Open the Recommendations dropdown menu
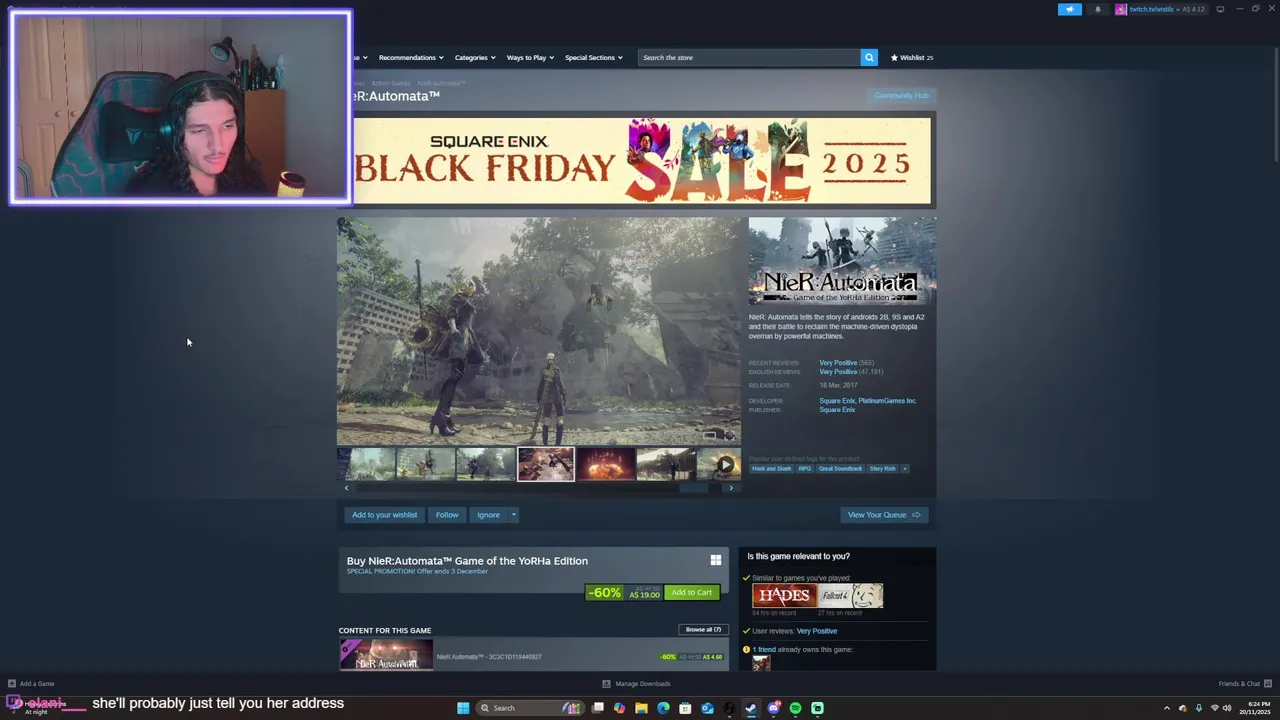Image resolution: width=1280 pixels, height=720 pixels. [411, 57]
